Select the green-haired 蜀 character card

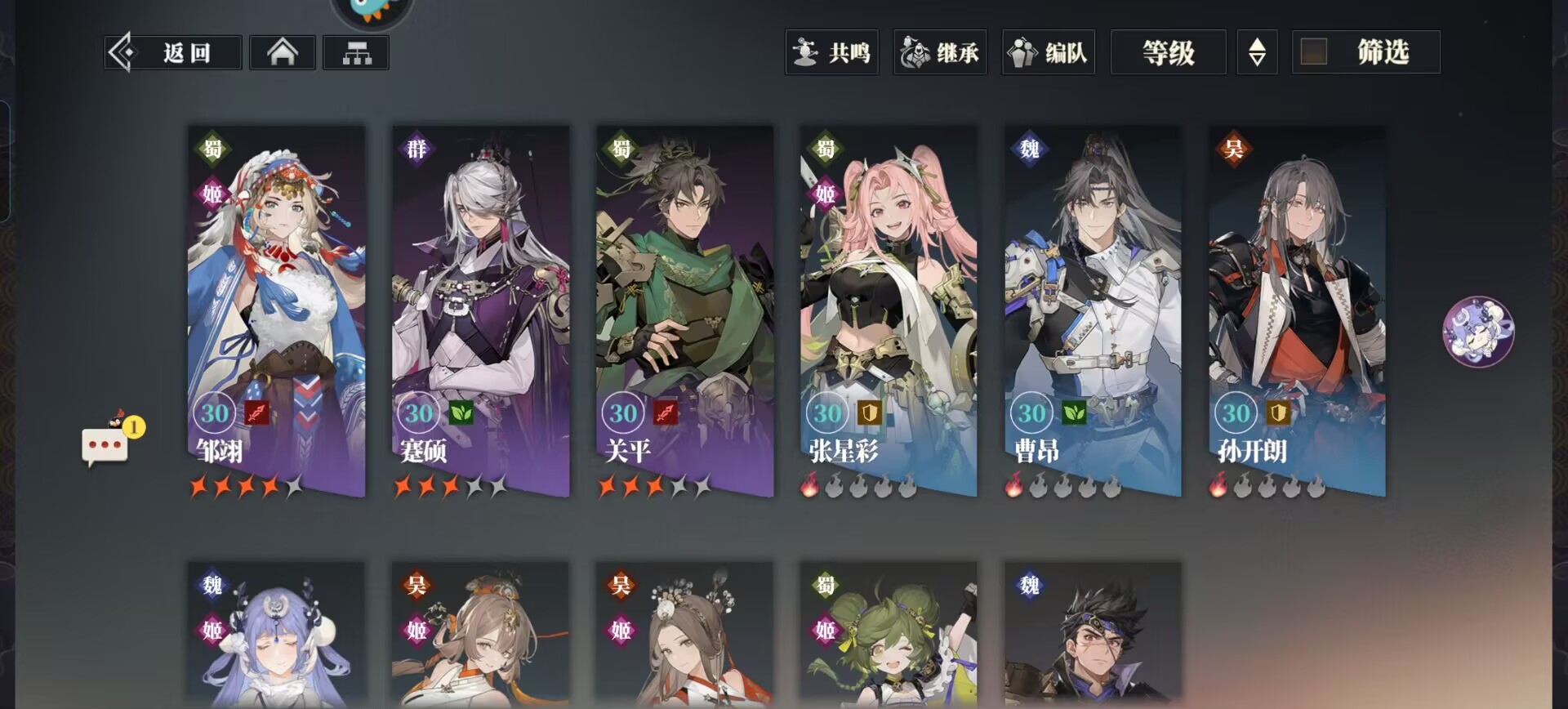click(x=889, y=634)
